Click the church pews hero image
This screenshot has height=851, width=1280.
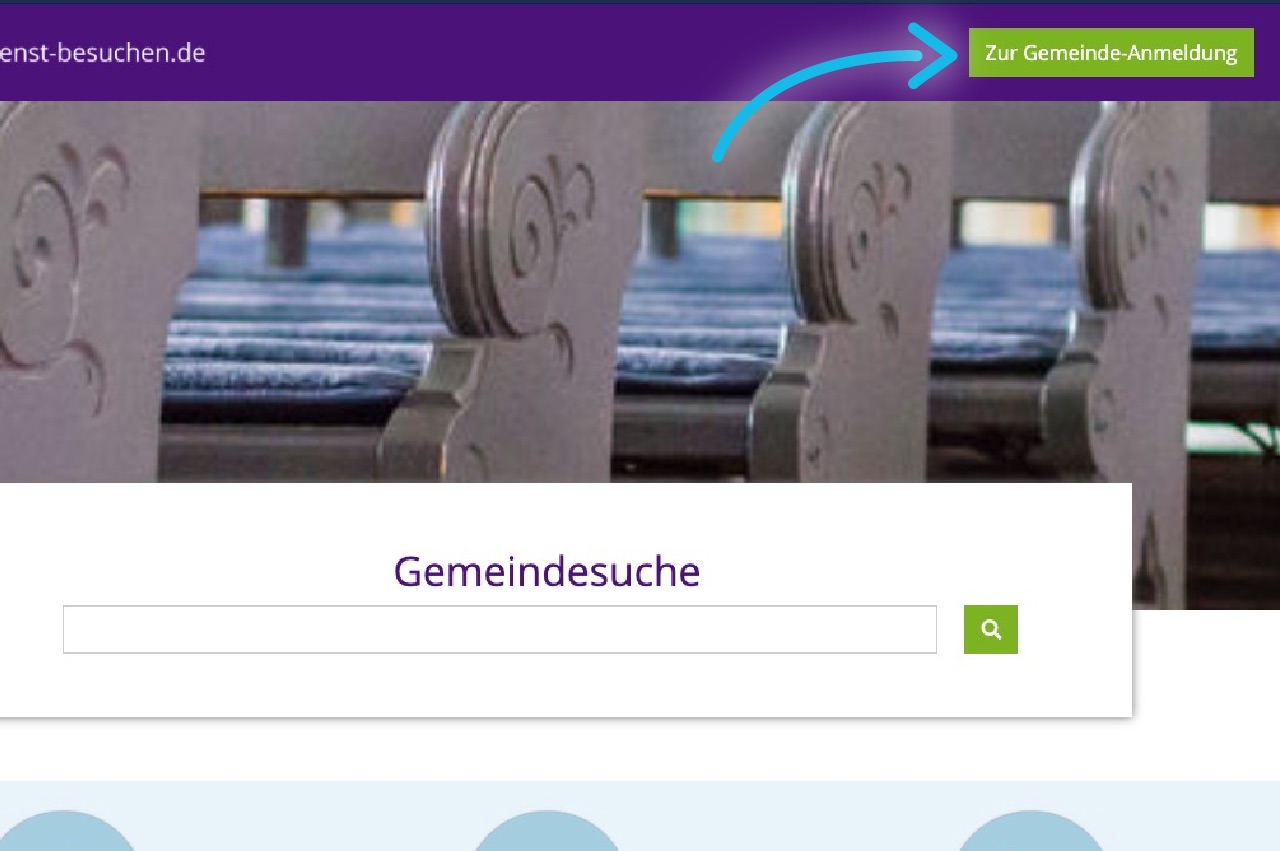point(640,290)
